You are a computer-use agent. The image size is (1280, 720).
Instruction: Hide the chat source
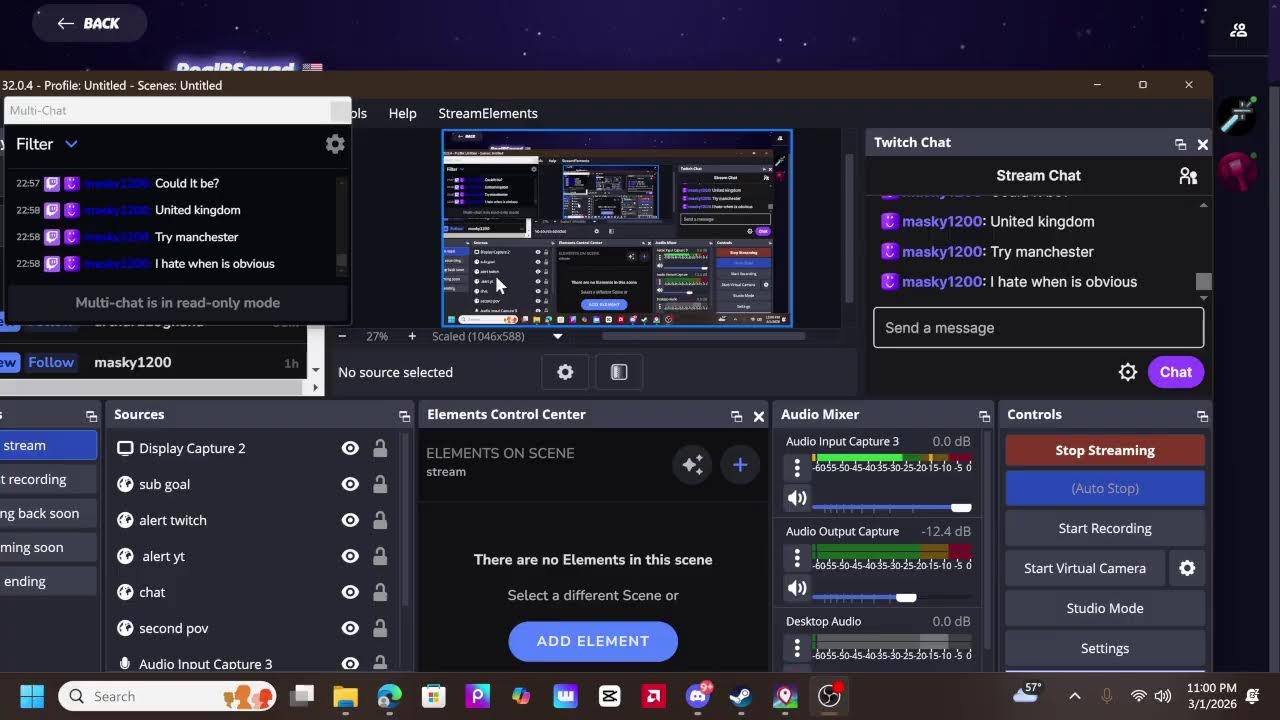350,592
